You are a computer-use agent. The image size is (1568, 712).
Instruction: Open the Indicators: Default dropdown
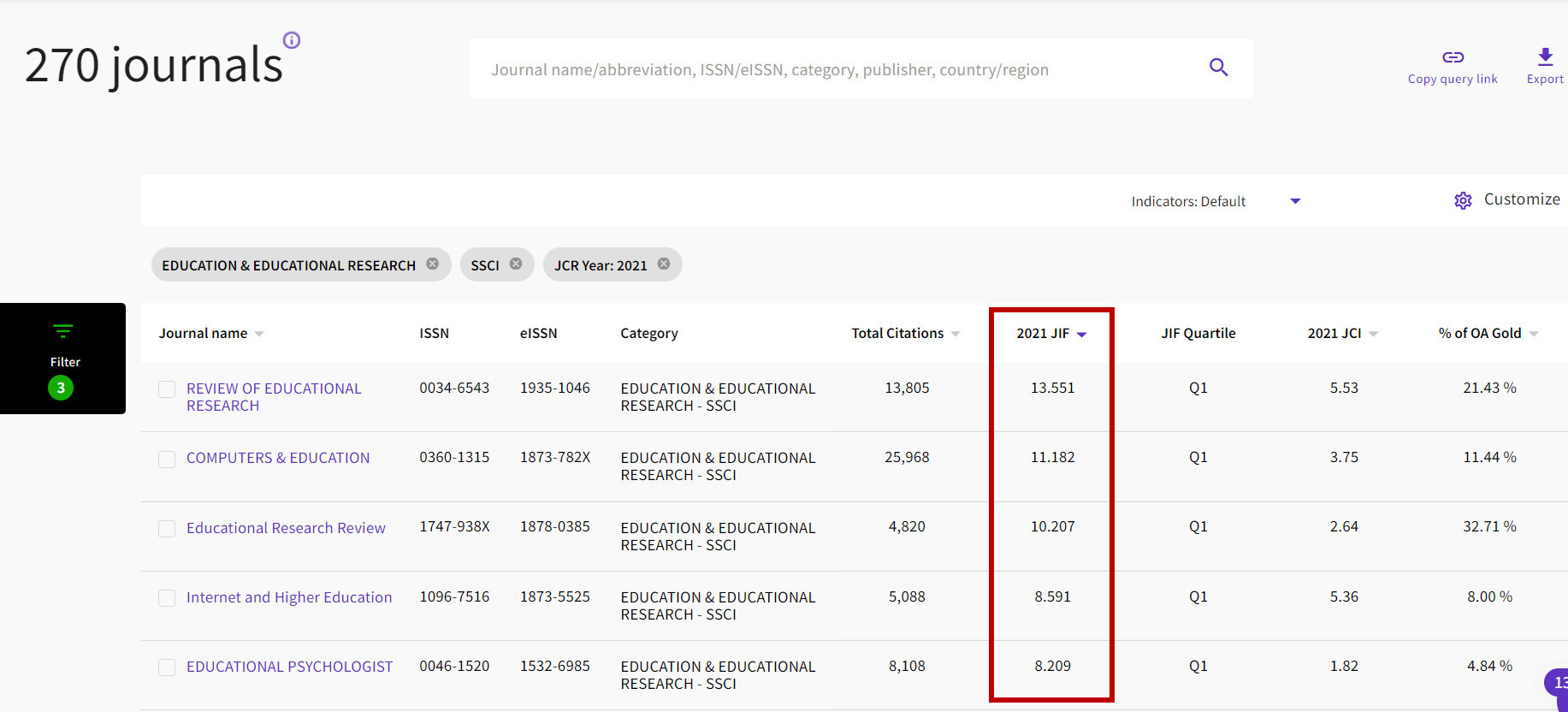[x=1215, y=201]
